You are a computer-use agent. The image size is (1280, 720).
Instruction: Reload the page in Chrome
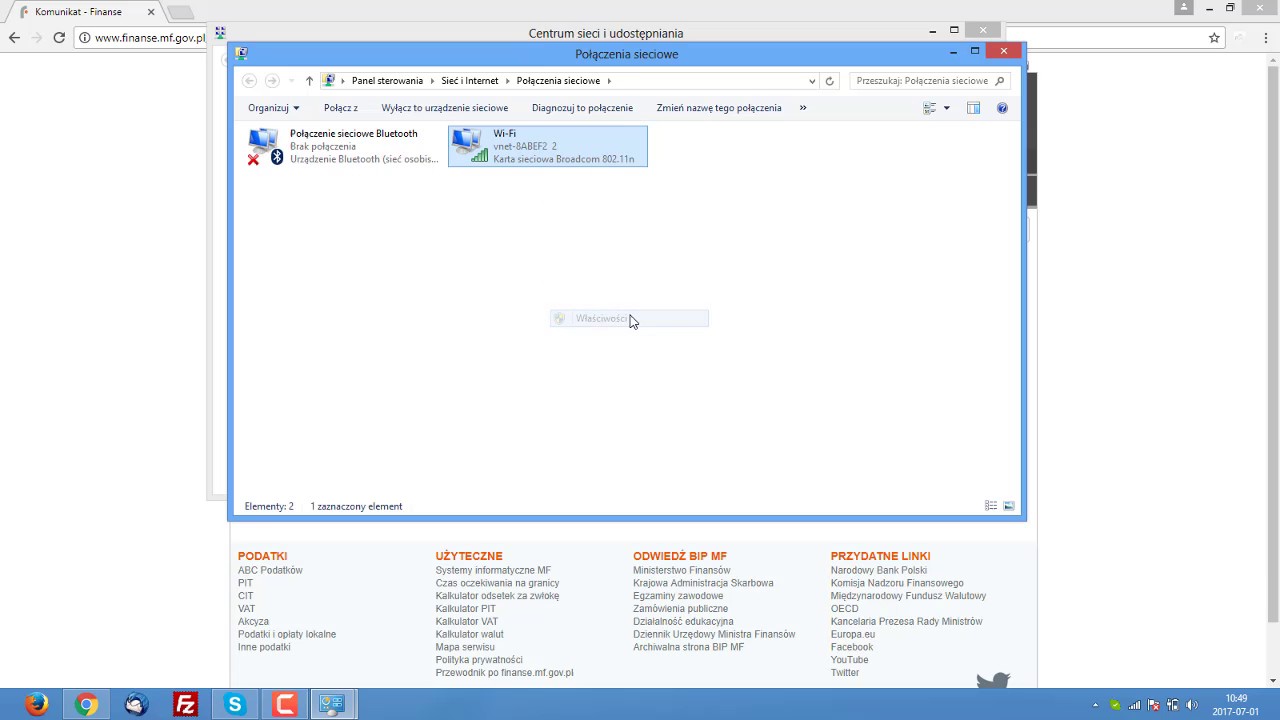tap(59, 38)
